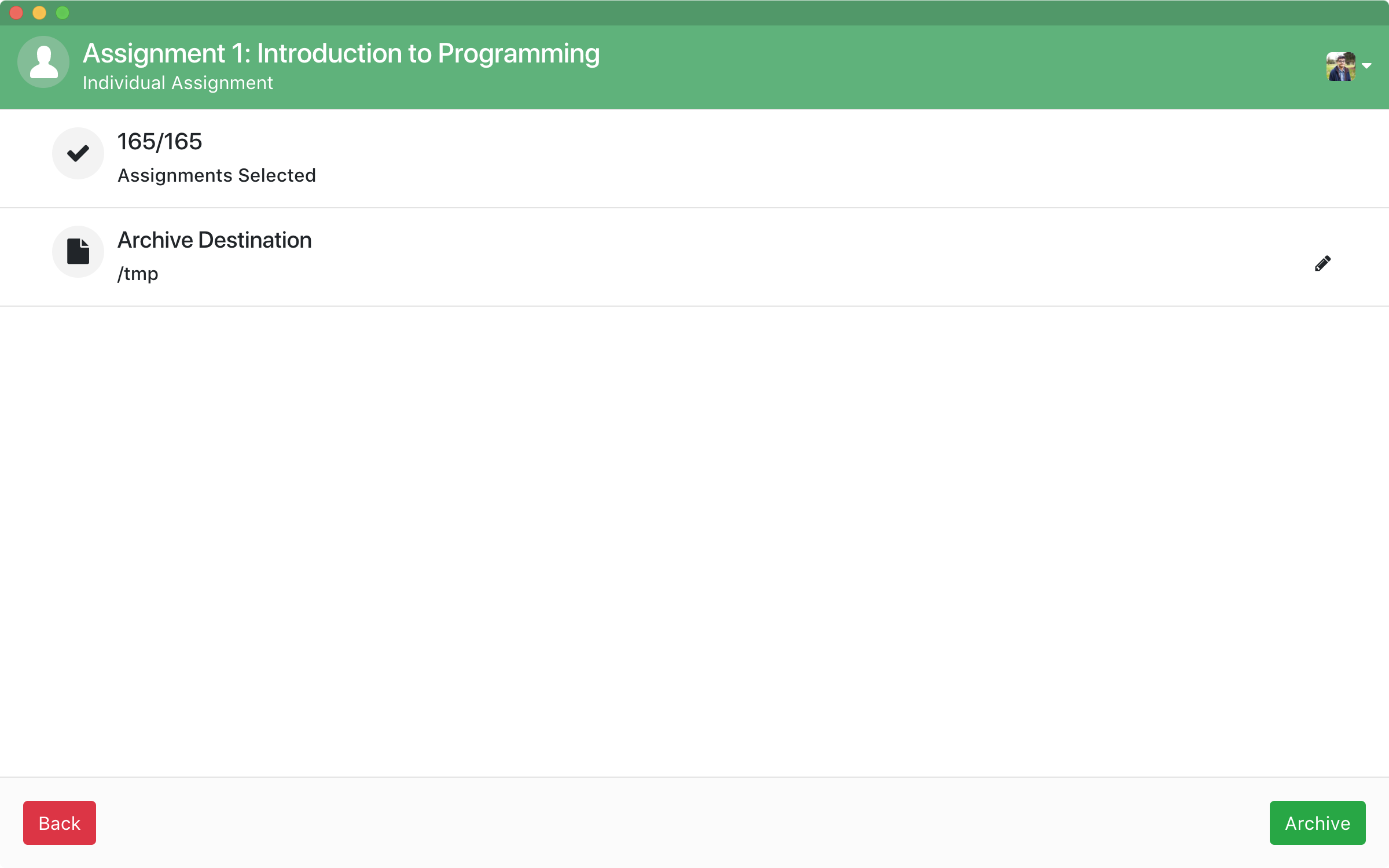
Task: Toggle the assignment selection checkmark circle
Action: click(78, 153)
